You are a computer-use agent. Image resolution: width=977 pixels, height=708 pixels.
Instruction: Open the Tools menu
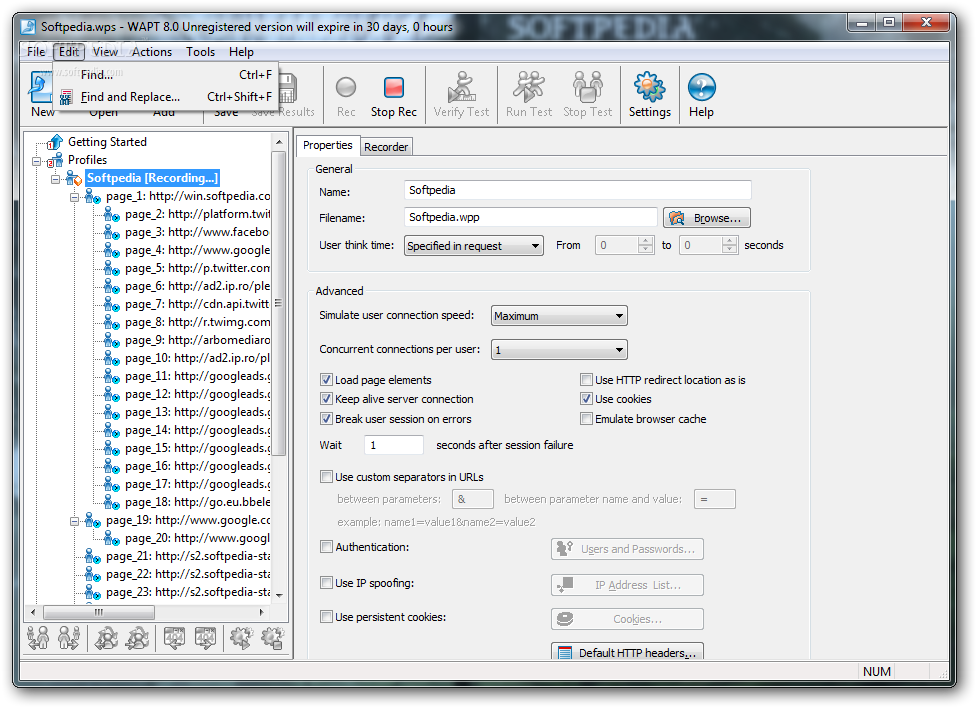tap(200, 52)
